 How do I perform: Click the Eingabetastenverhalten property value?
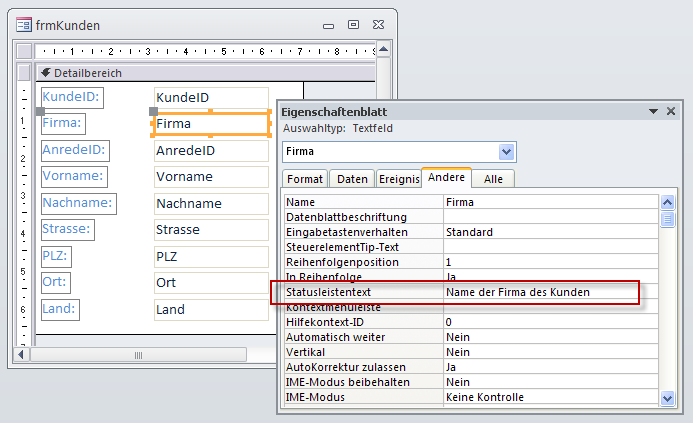[x=550, y=232]
